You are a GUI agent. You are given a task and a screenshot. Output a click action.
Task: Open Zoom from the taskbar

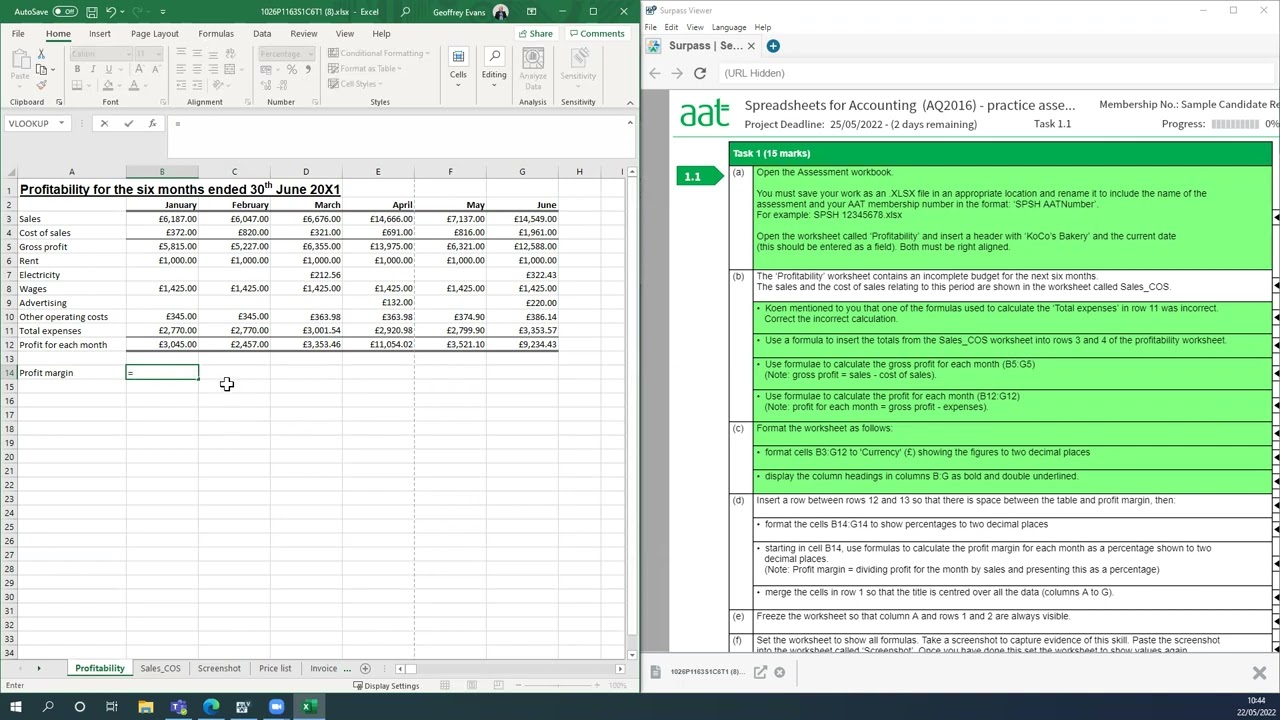click(276, 707)
